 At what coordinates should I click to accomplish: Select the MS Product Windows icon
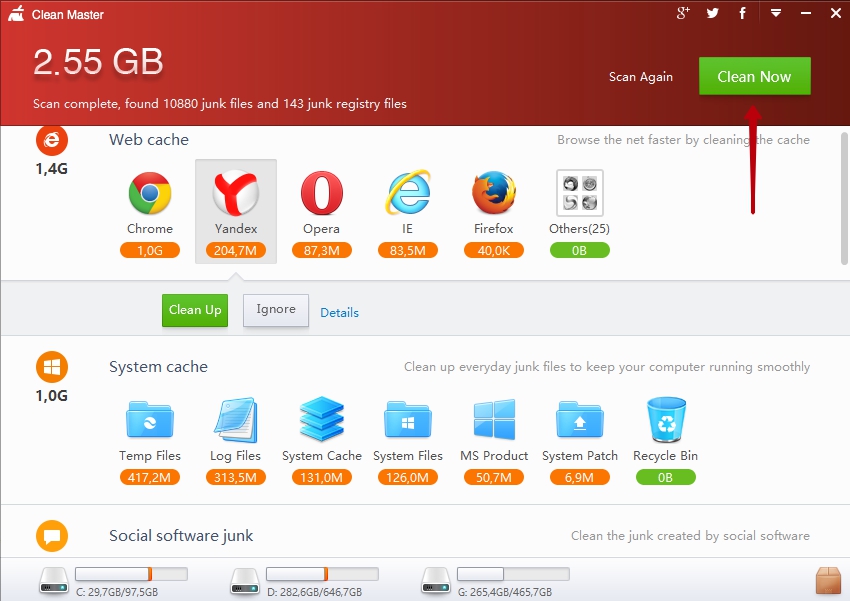(494, 420)
